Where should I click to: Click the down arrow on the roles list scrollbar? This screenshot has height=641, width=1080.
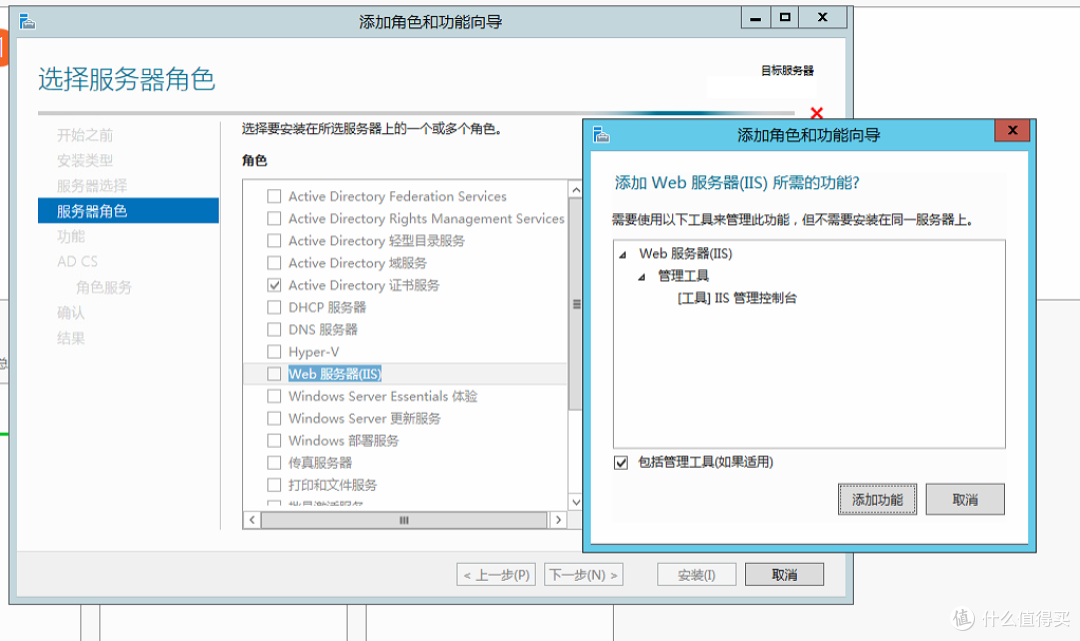pyautogui.click(x=574, y=501)
